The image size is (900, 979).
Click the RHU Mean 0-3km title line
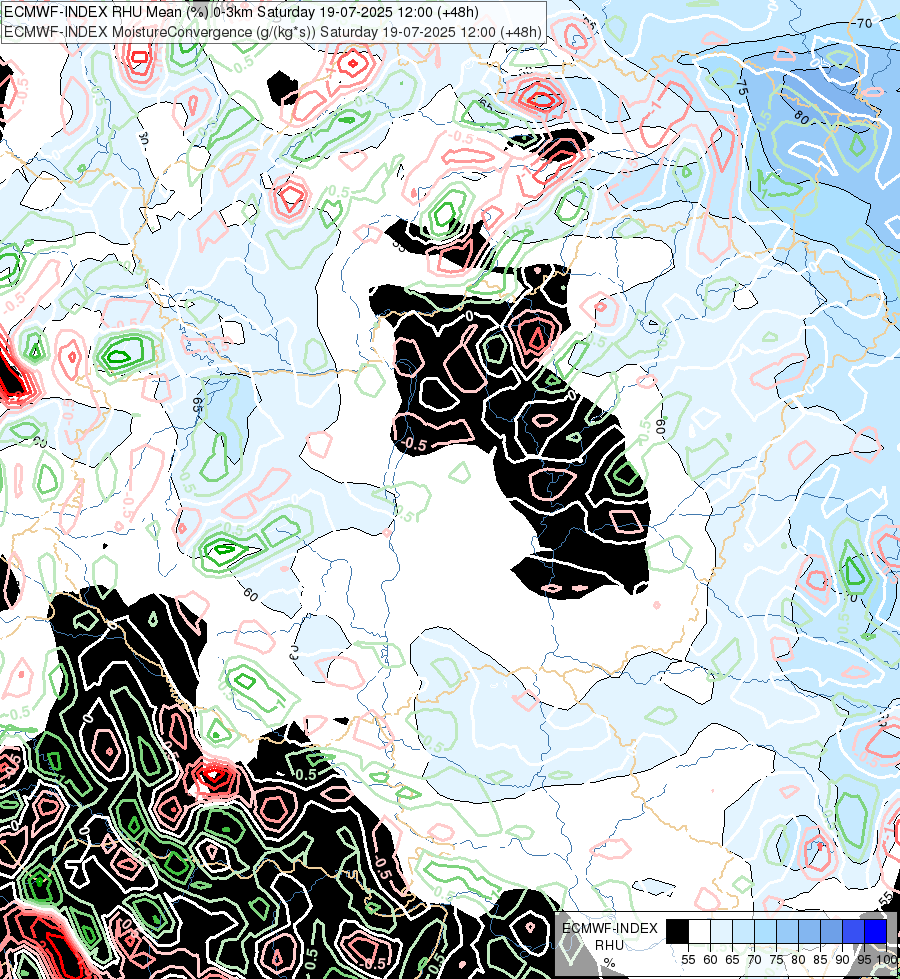point(241,12)
